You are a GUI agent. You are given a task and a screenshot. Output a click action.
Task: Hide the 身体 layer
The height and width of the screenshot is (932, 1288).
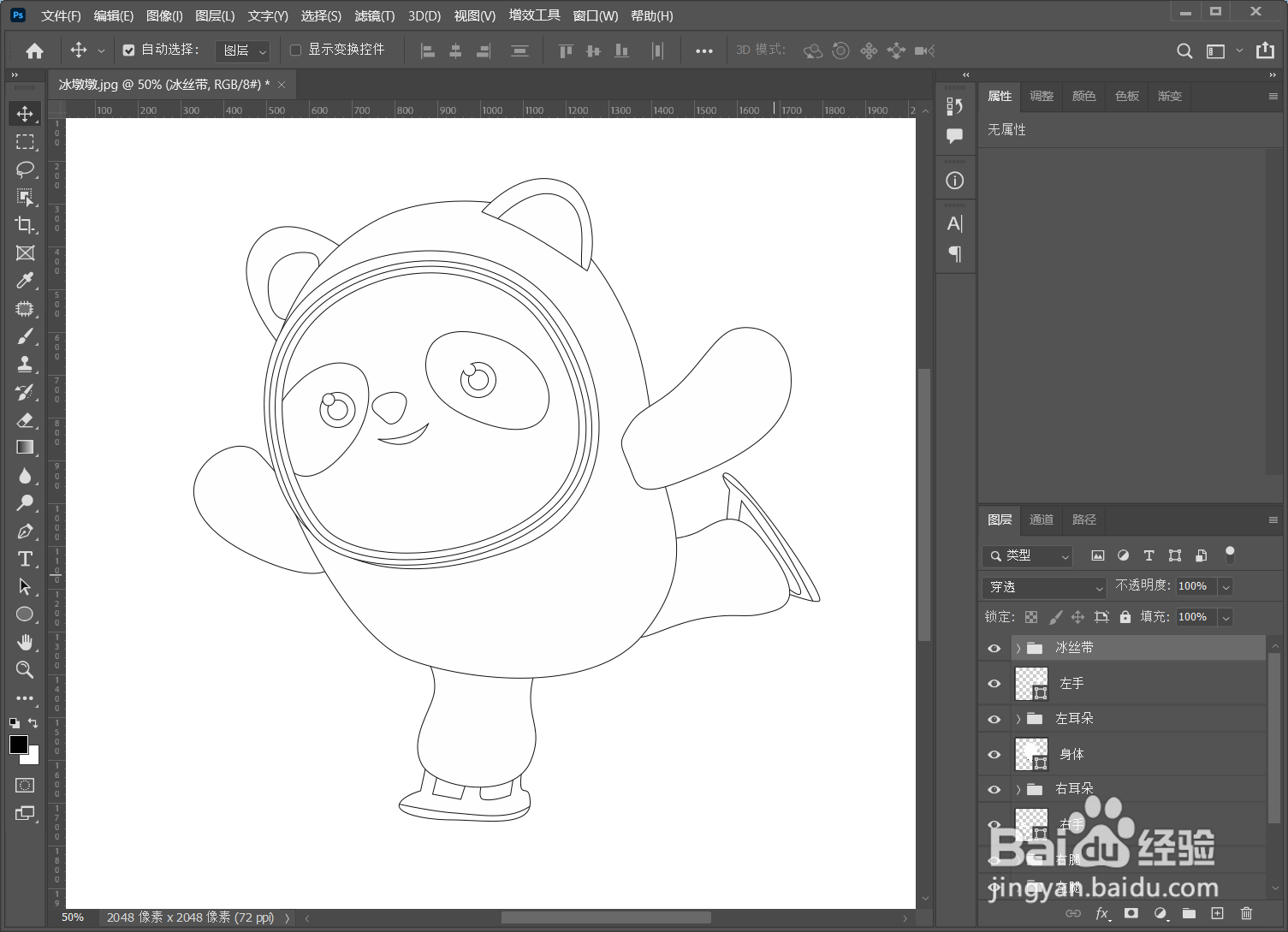coord(994,755)
